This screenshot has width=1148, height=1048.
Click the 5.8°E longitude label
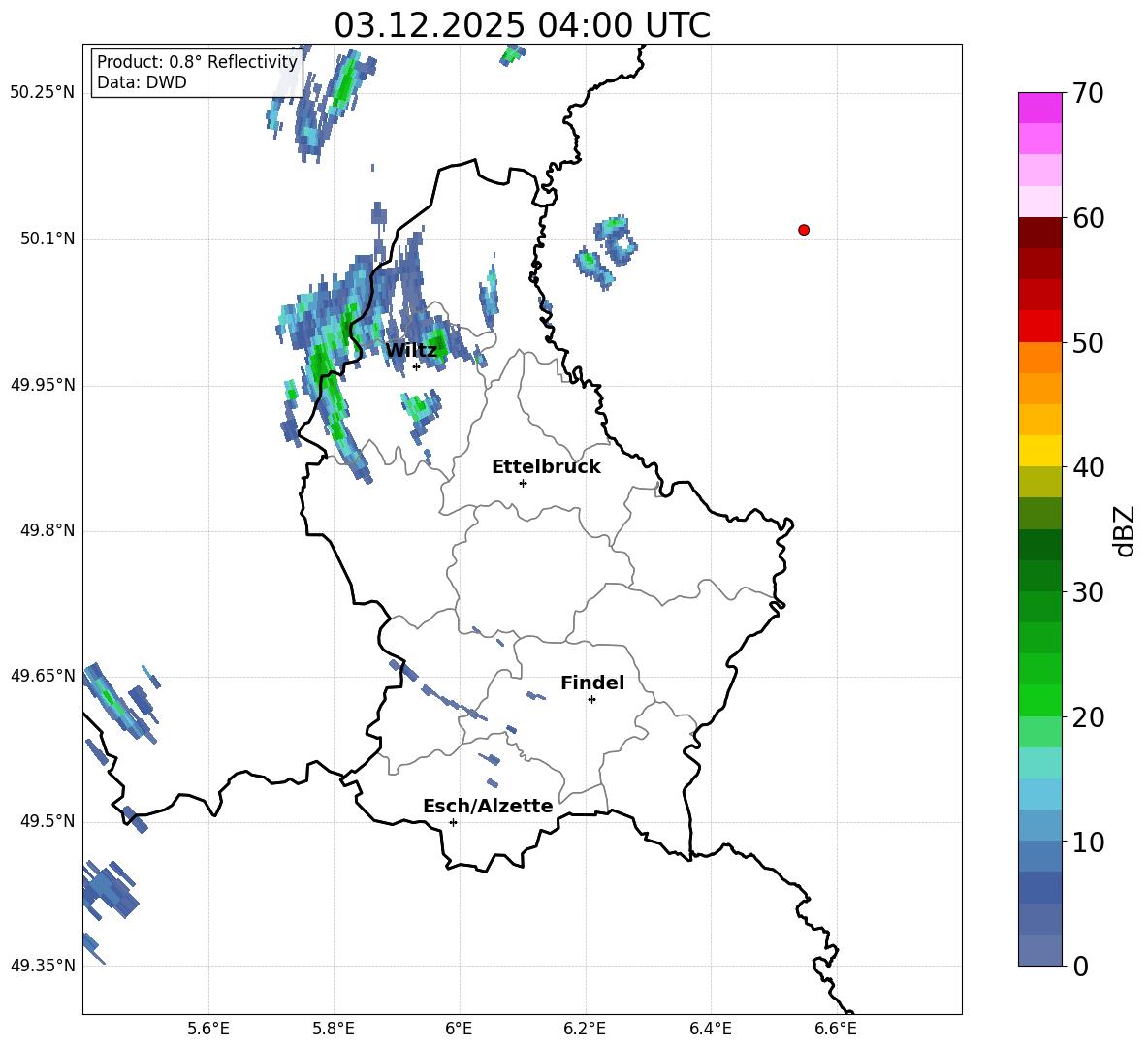click(334, 1029)
